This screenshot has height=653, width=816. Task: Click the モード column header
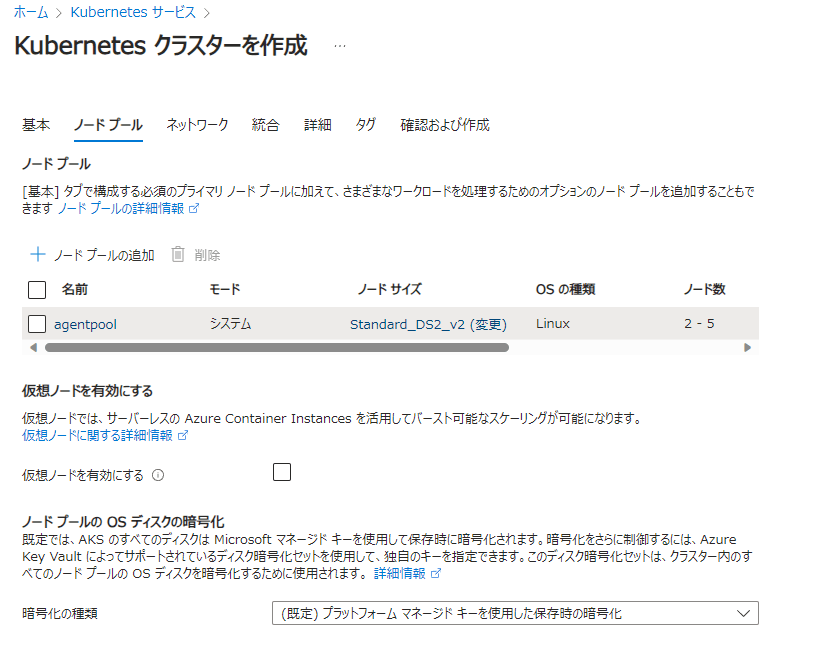(225, 289)
